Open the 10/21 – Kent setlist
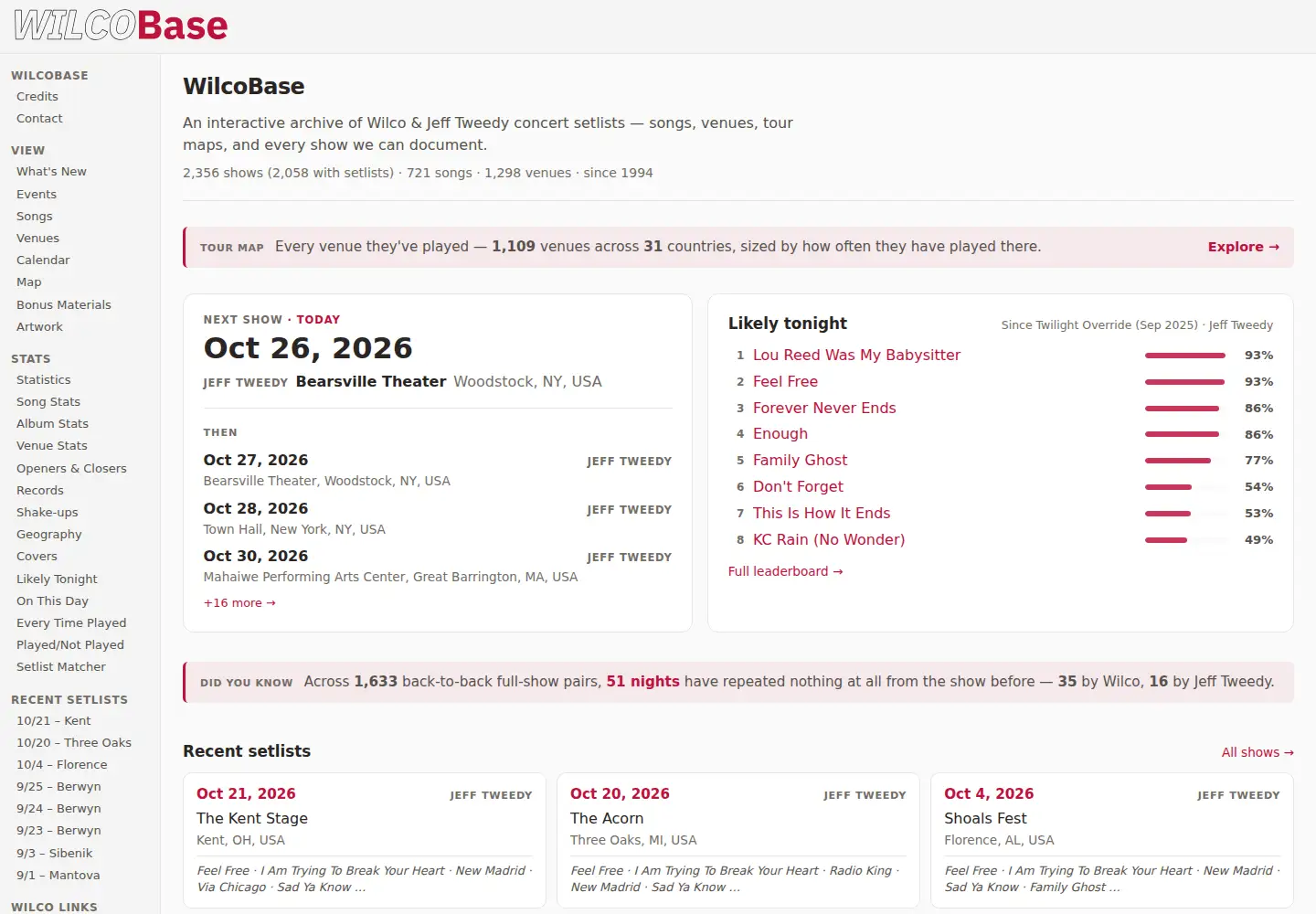The width and height of the screenshot is (1316, 914). pos(54,721)
